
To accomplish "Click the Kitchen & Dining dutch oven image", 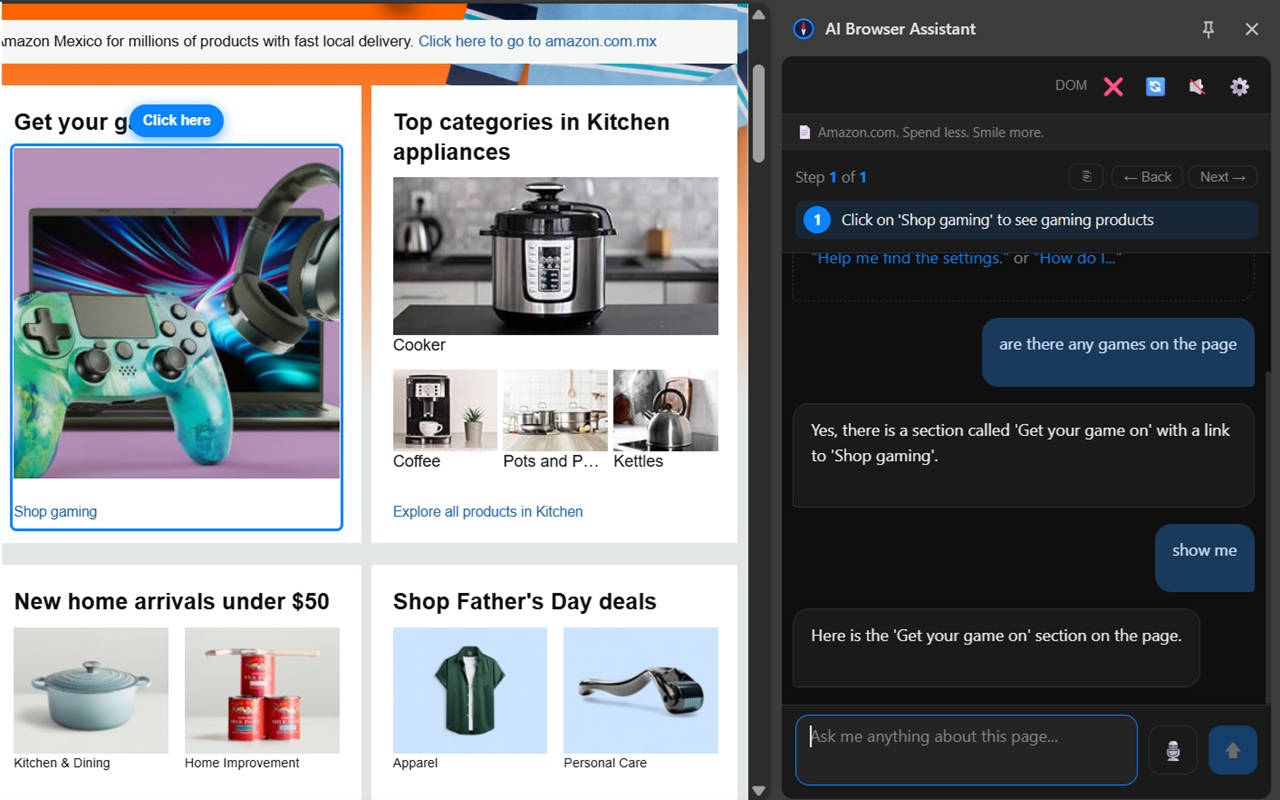I will point(91,690).
